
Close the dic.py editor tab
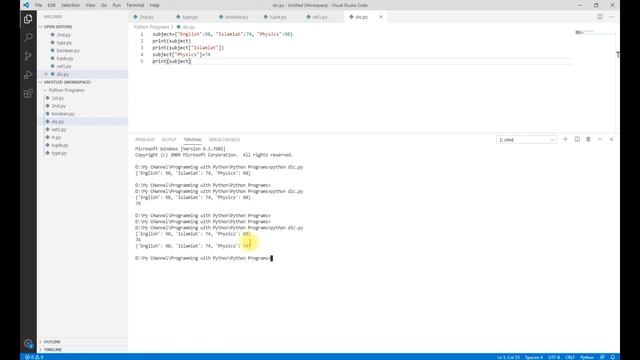381,17
